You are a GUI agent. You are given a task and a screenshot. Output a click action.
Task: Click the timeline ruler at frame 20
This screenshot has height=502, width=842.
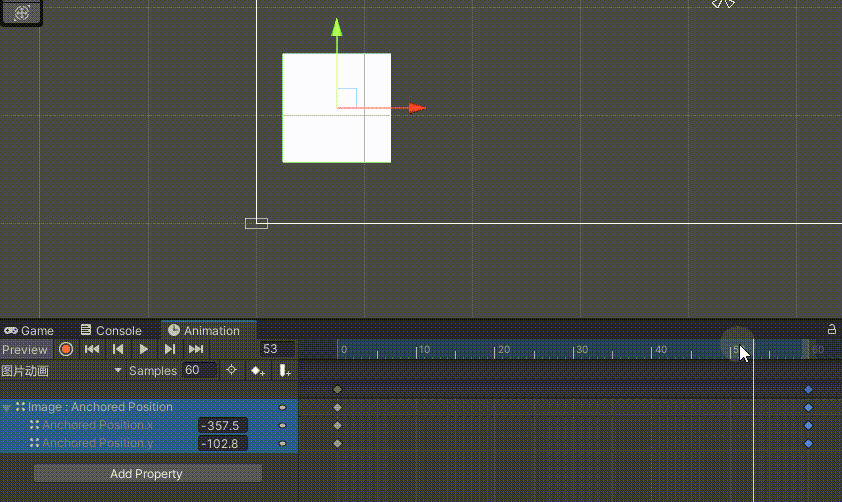pyautogui.click(x=495, y=350)
